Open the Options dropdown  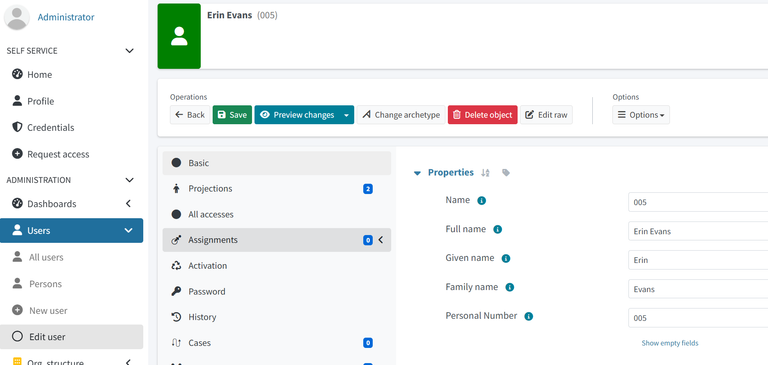641,115
